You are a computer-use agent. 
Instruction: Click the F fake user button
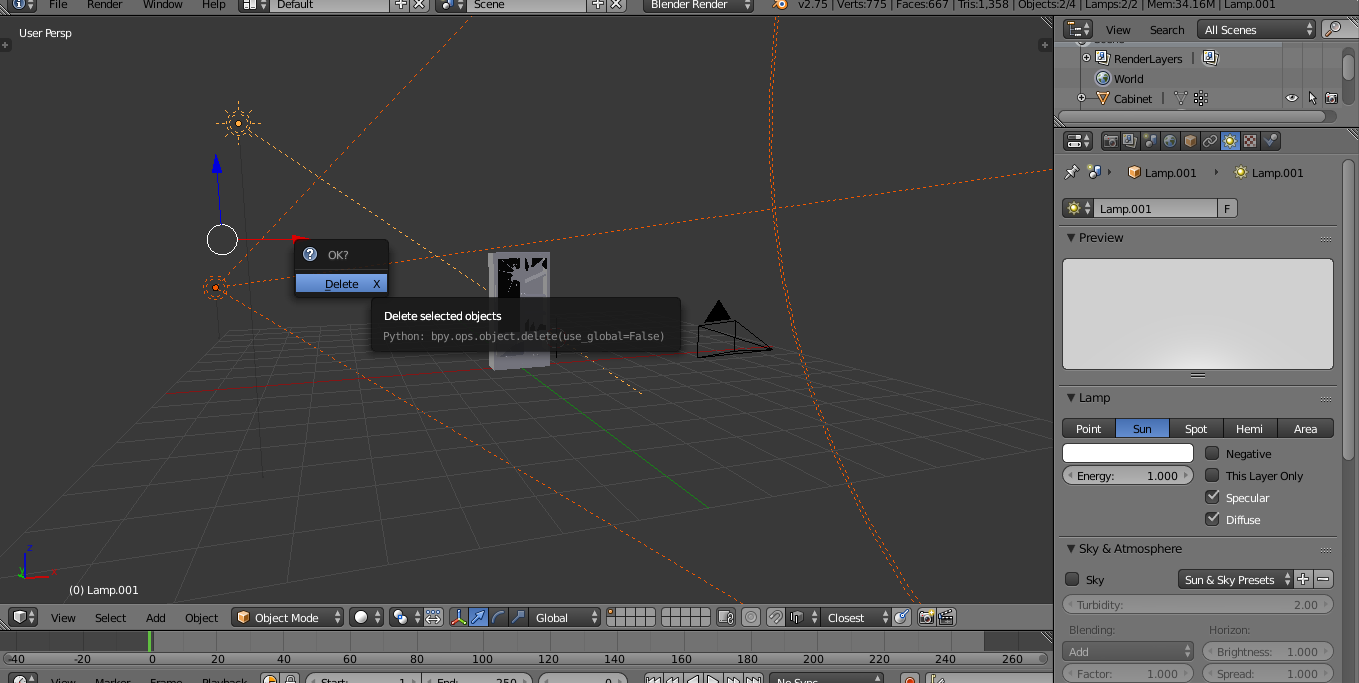[1227, 208]
